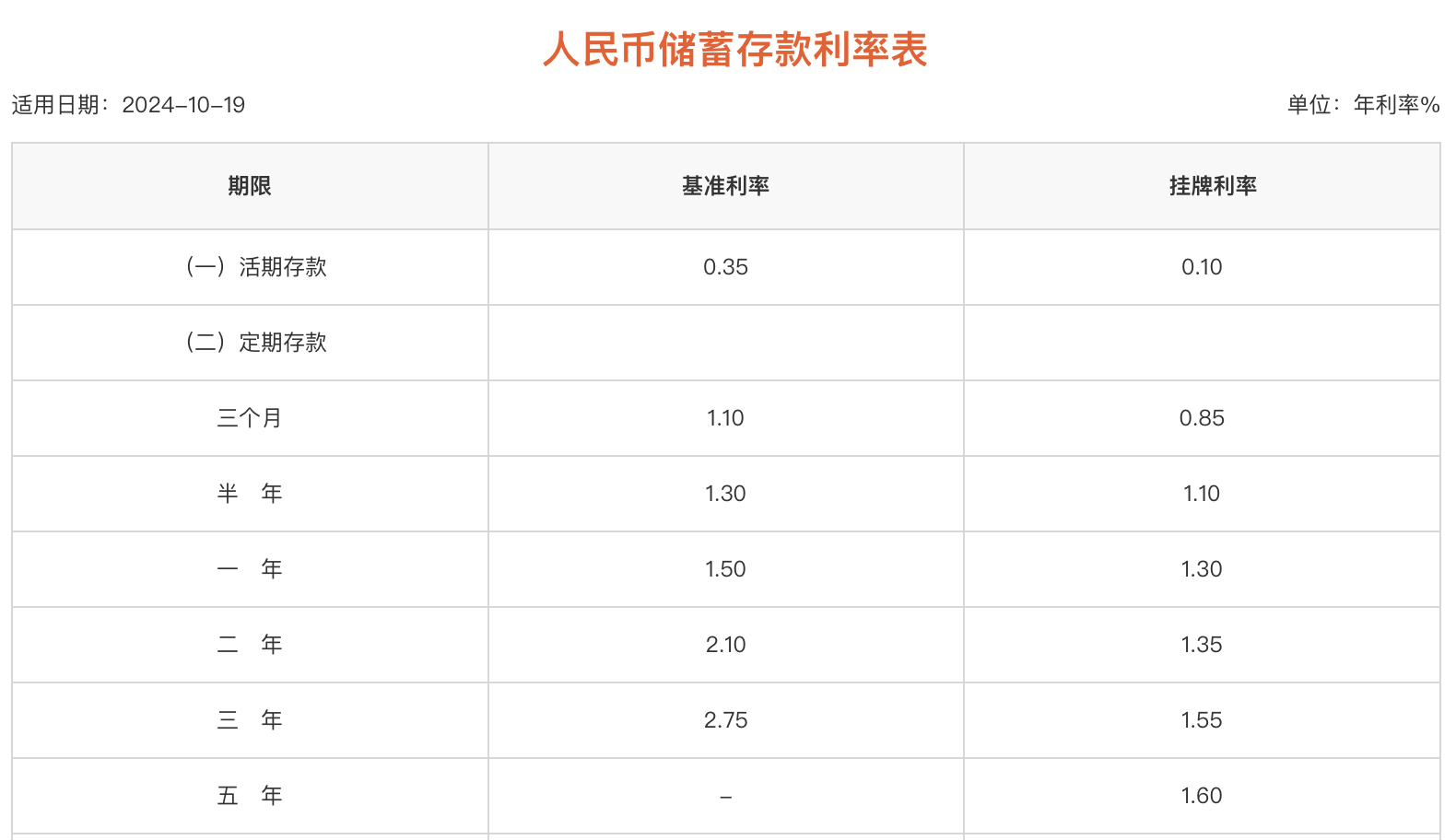This screenshot has width=1456, height=840.
Task: Click the 0.35 base rate for 活期存款
Action: pyautogui.click(x=725, y=267)
